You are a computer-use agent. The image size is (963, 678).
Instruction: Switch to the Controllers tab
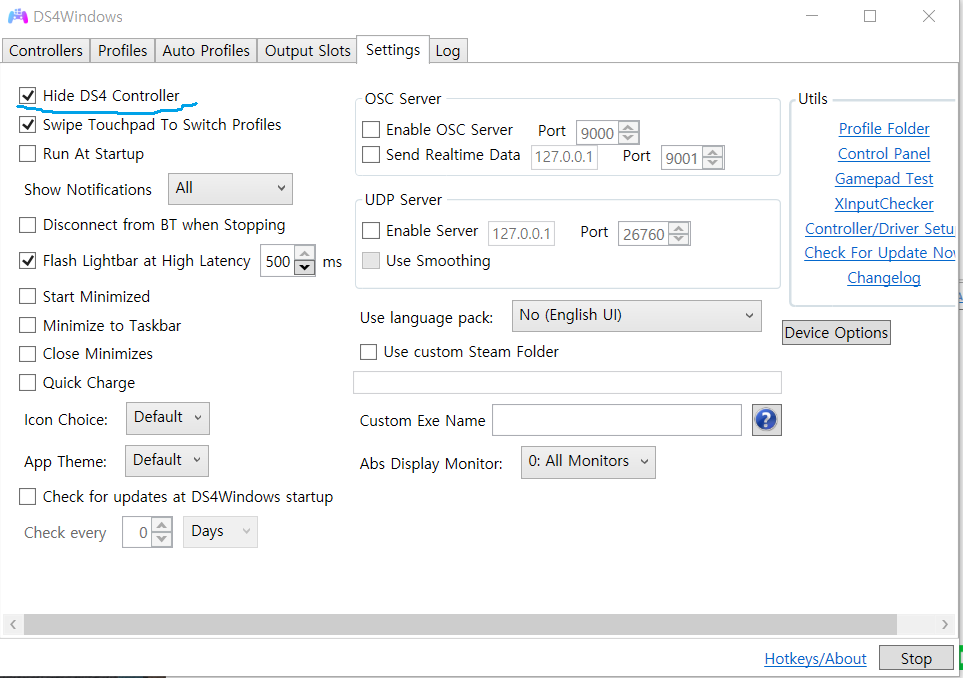tap(46, 50)
